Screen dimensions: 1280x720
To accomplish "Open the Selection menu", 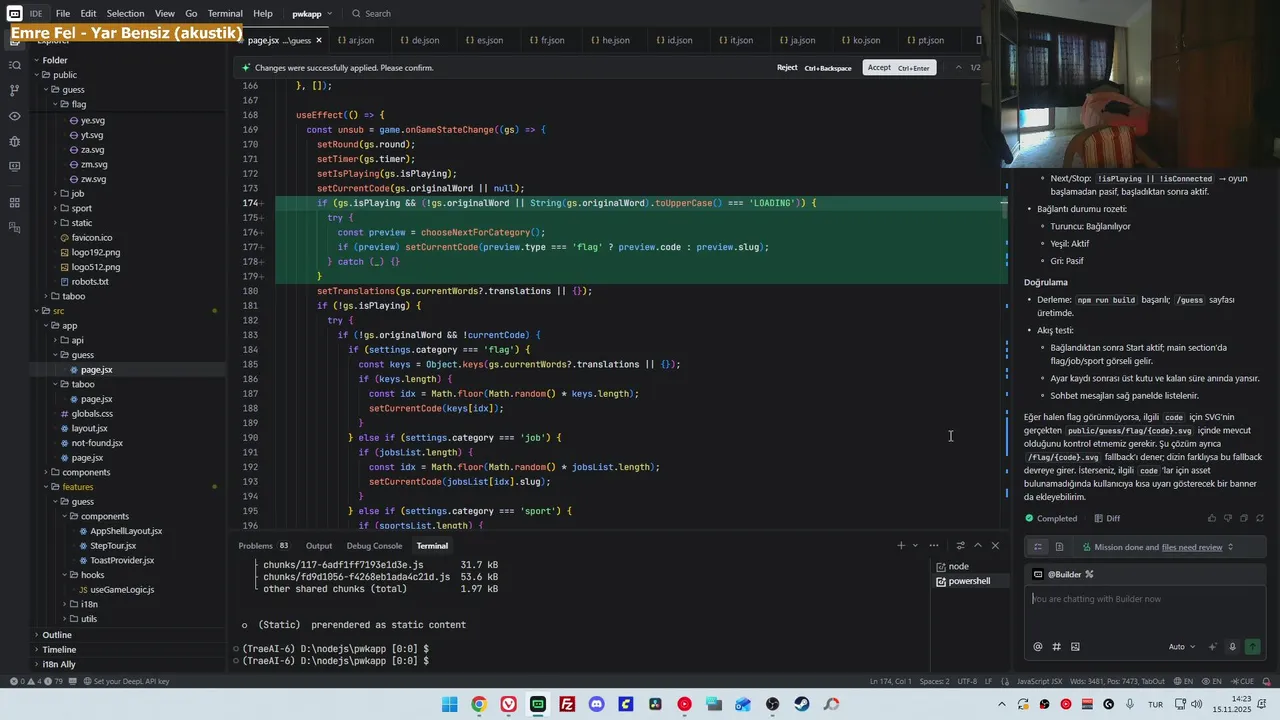I will pos(125,14).
